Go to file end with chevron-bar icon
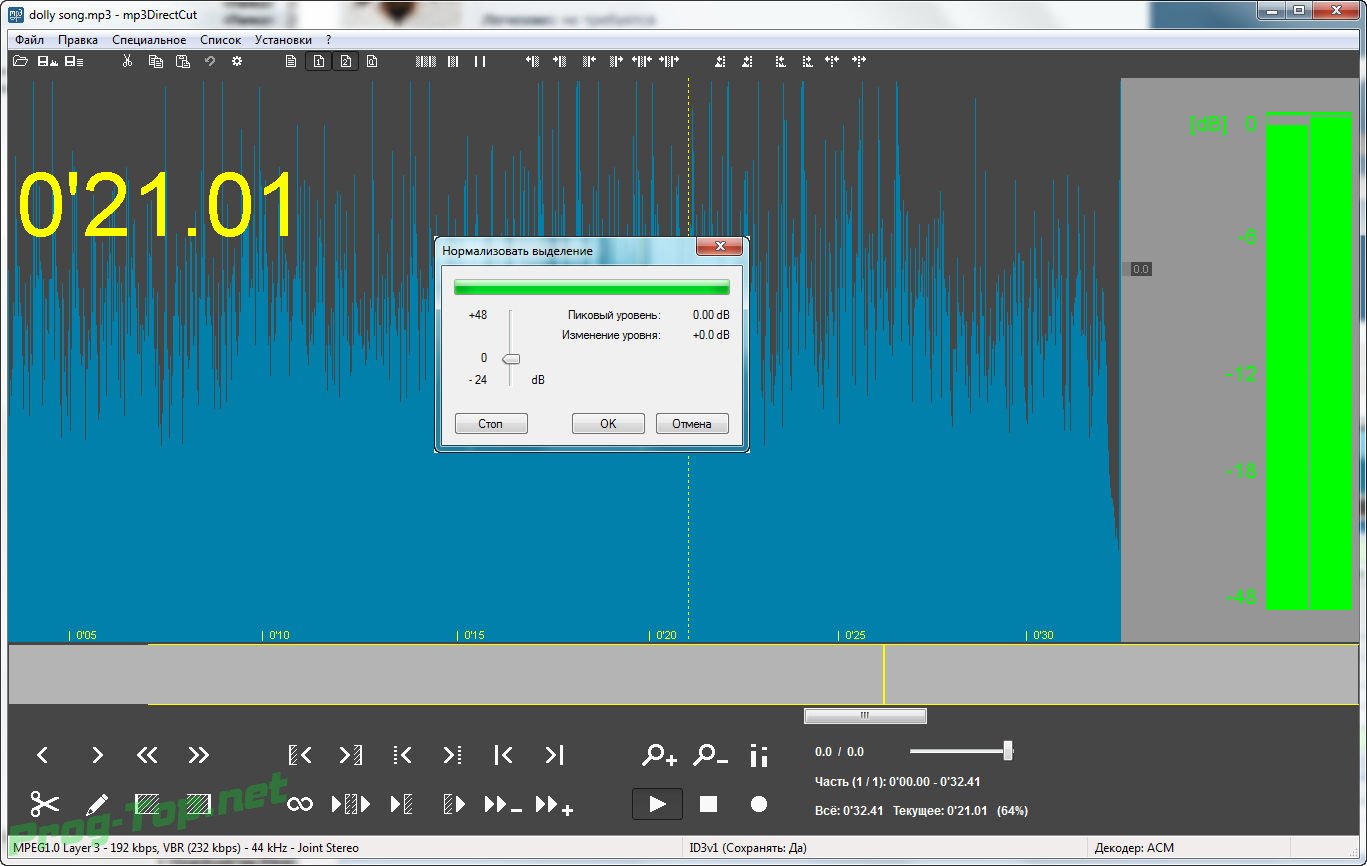This screenshot has height=866, width=1367. tap(554, 755)
